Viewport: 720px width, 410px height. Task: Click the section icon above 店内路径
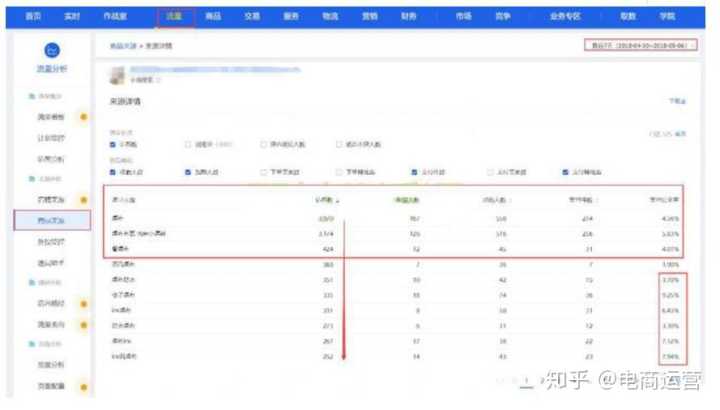tap(32, 282)
